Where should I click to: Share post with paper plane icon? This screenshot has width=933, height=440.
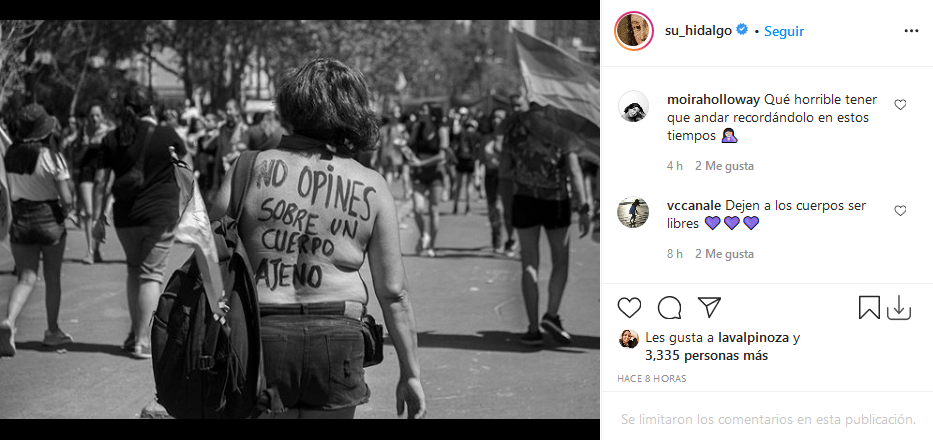point(709,307)
